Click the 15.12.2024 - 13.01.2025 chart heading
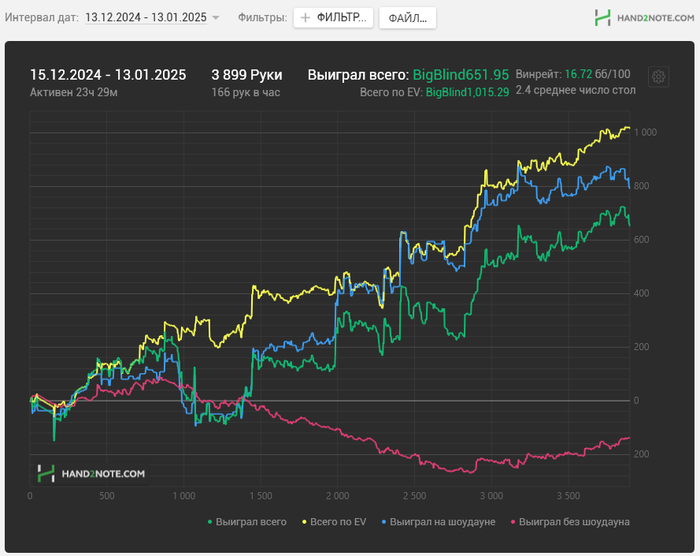The height and width of the screenshot is (556, 700). click(x=108, y=75)
